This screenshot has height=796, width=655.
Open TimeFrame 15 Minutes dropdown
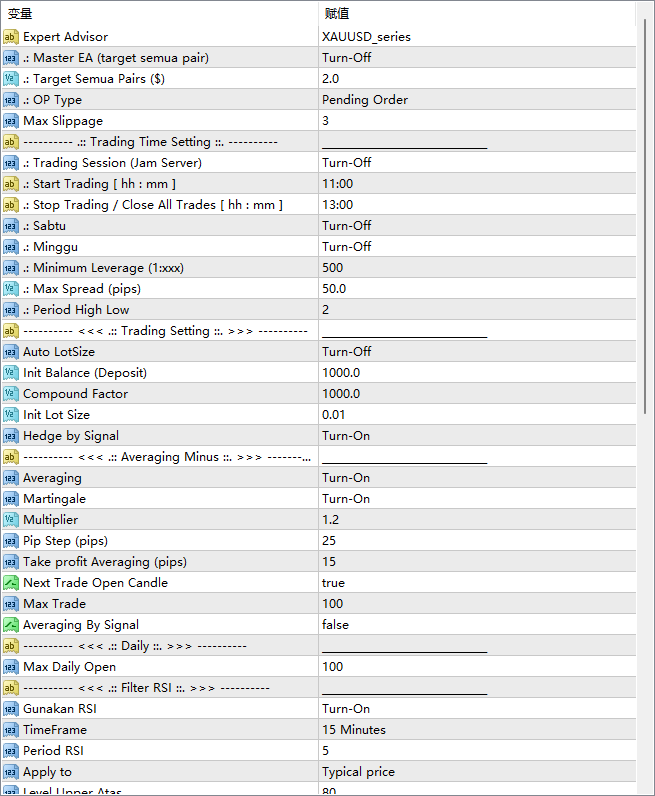tap(354, 730)
